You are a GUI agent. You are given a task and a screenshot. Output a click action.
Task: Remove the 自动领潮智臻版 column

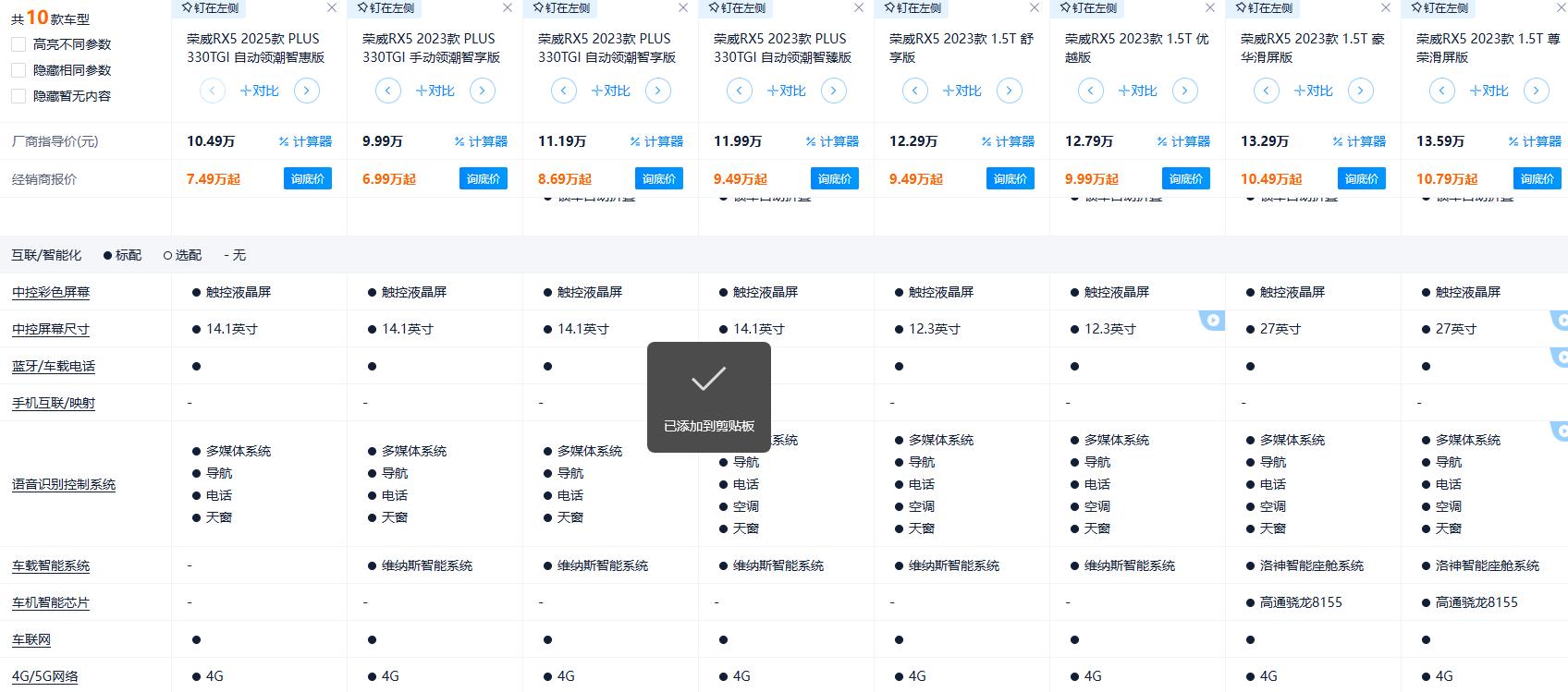tap(859, 7)
